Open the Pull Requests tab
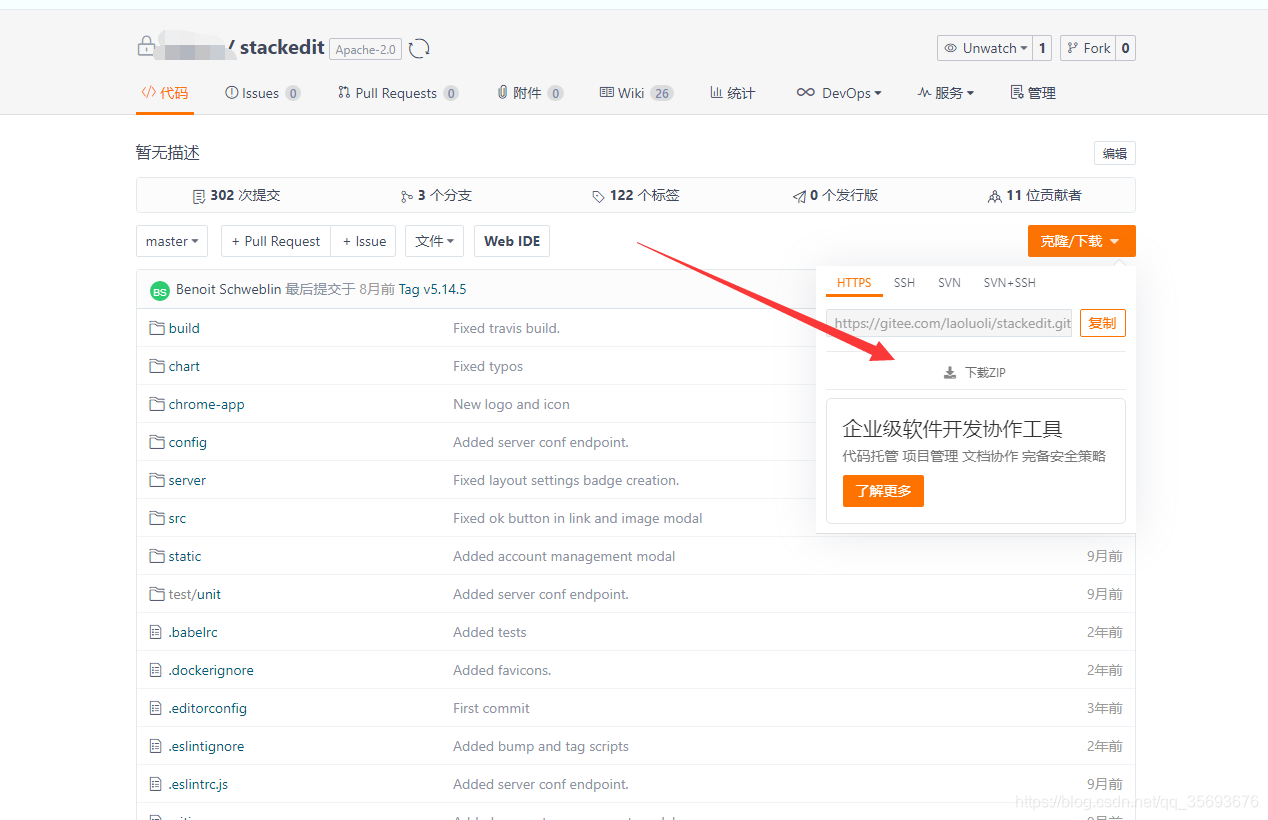Viewport: 1268px width, 820px height. 398,93
